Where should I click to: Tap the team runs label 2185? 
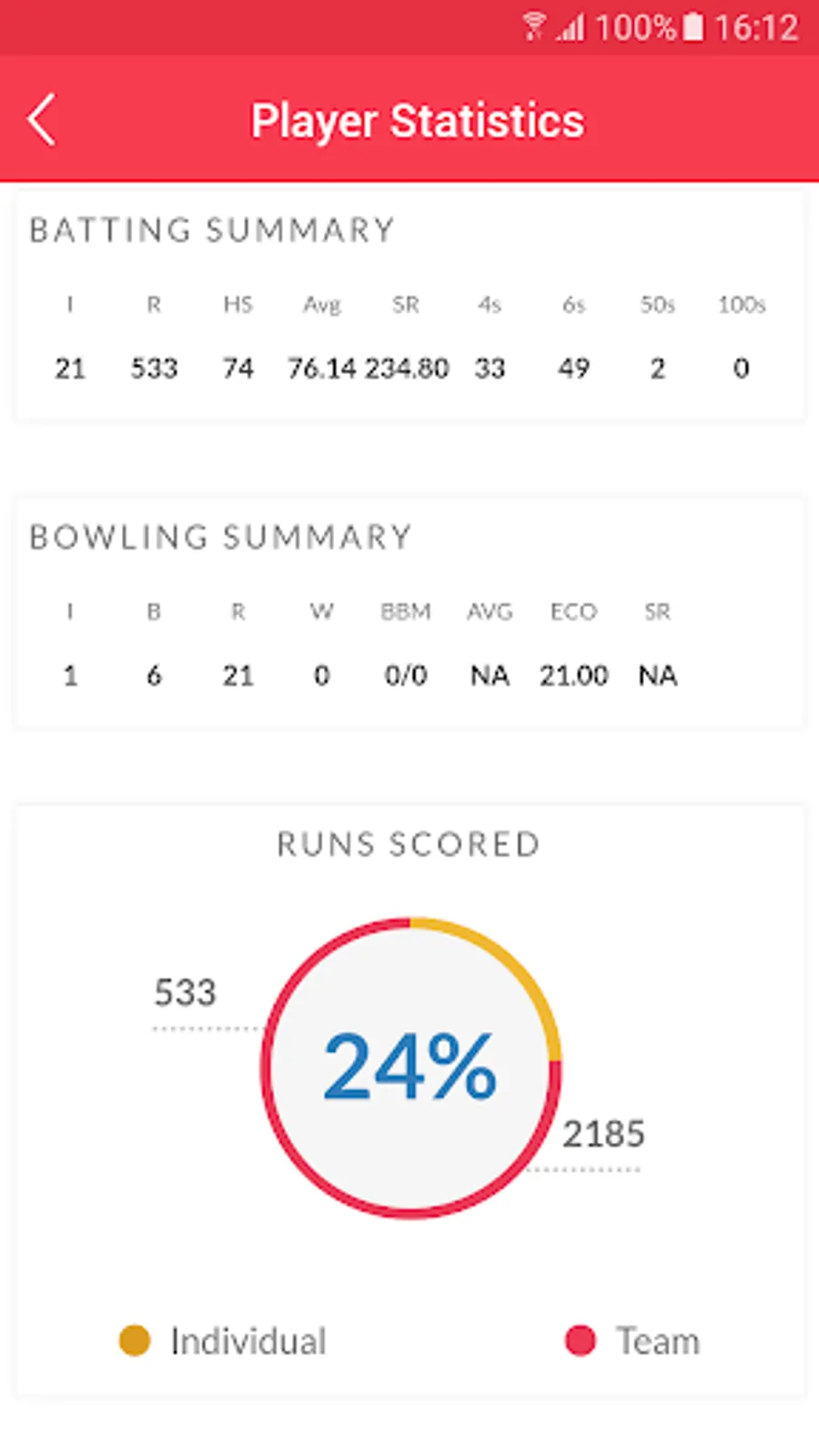[603, 1134]
